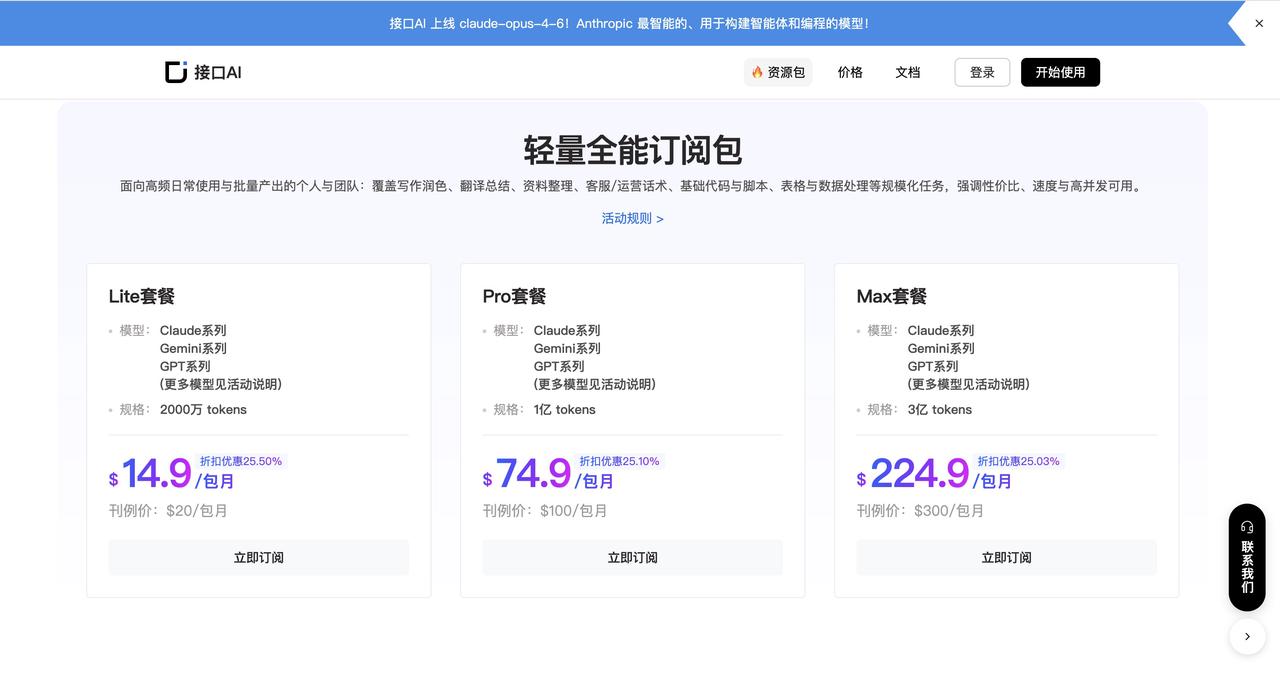Click the 折扣优惠25.10% discount badge
Viewport: 1280px width, 694px height.
click(x=619, y=461)
